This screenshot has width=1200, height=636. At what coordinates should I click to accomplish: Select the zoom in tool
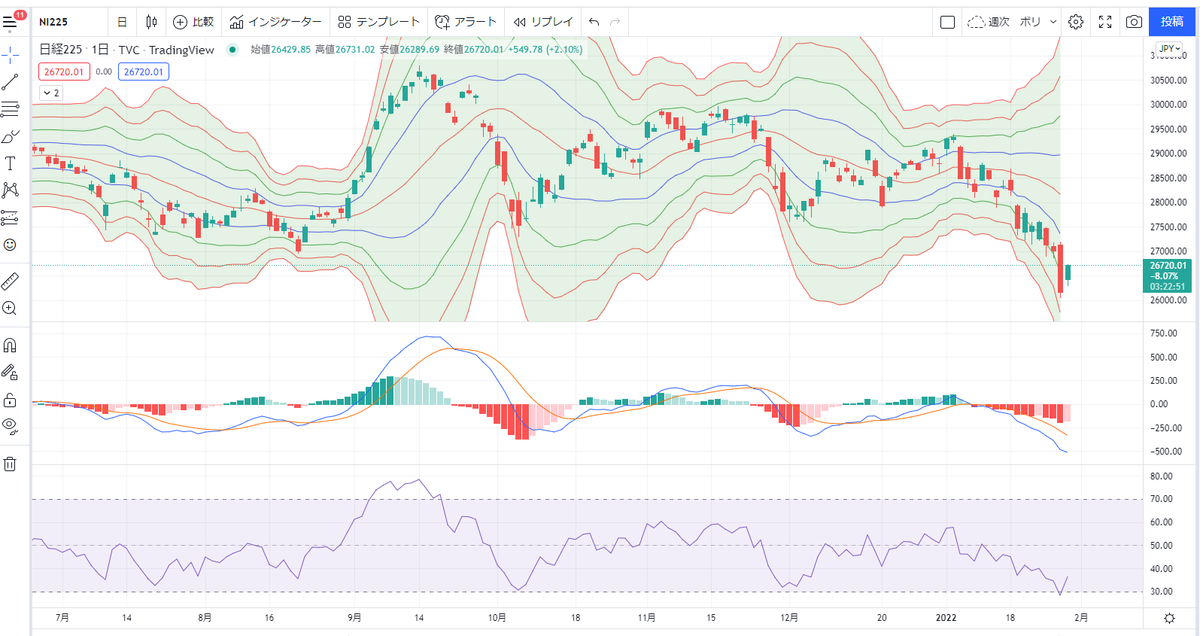click(10, 308)
